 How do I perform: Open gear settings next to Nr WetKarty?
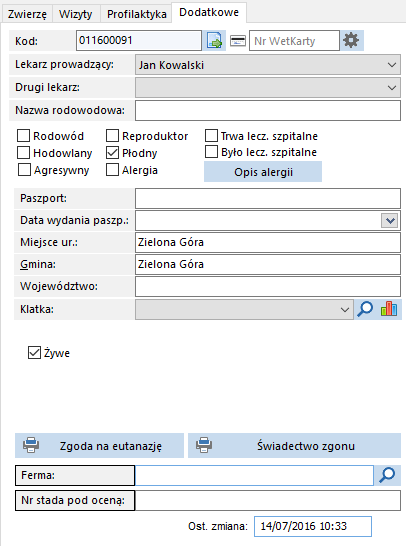coord(351,40)
